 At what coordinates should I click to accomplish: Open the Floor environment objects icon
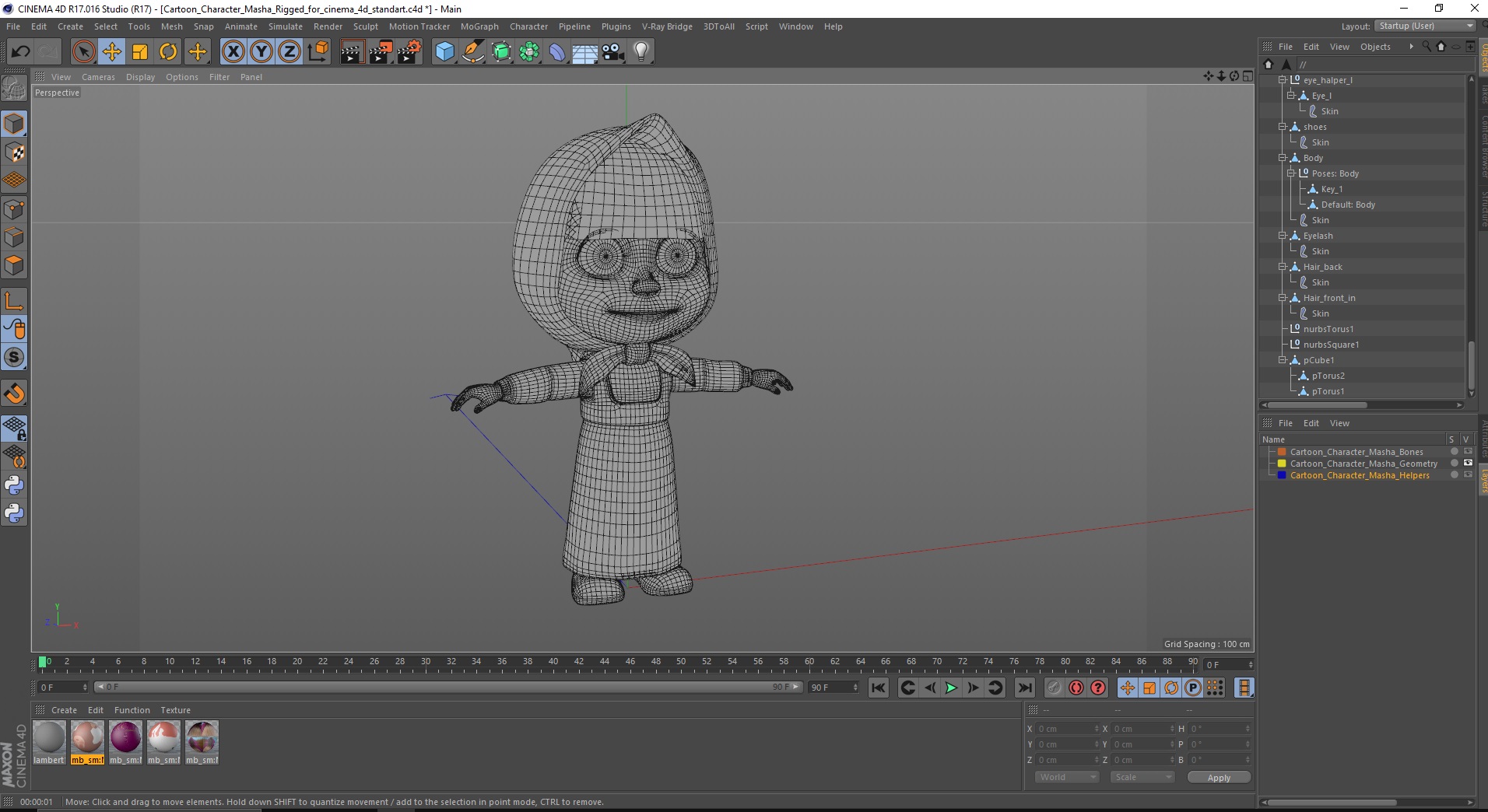coord(585,52)
